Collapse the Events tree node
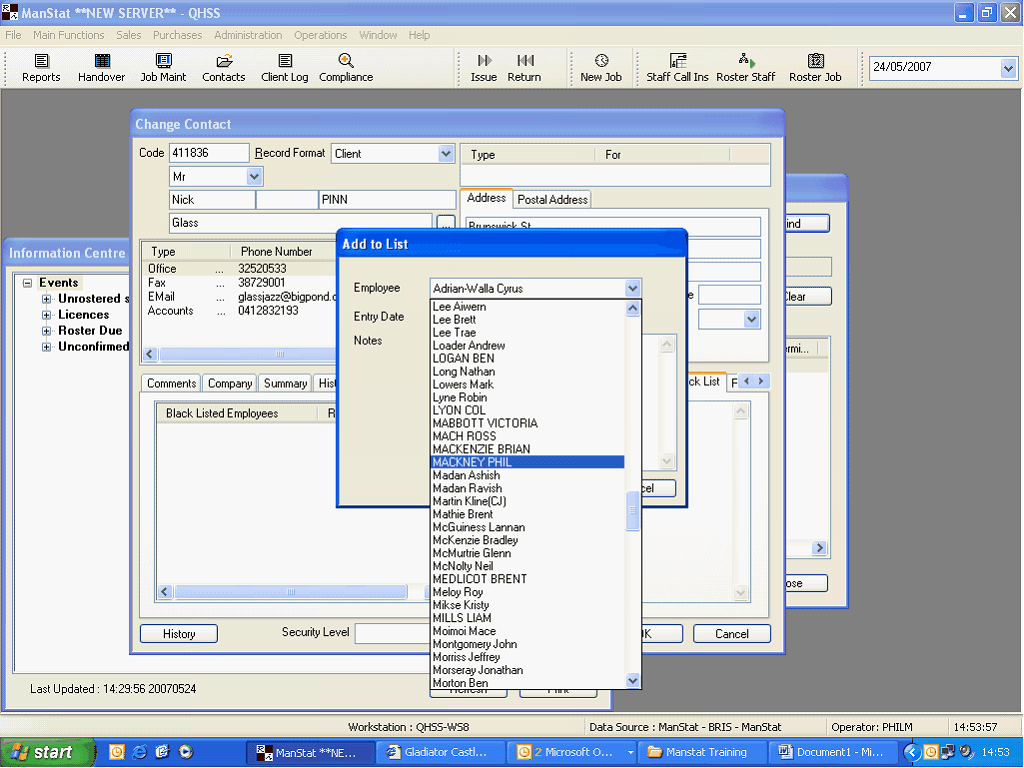 (x=28, y=283)
